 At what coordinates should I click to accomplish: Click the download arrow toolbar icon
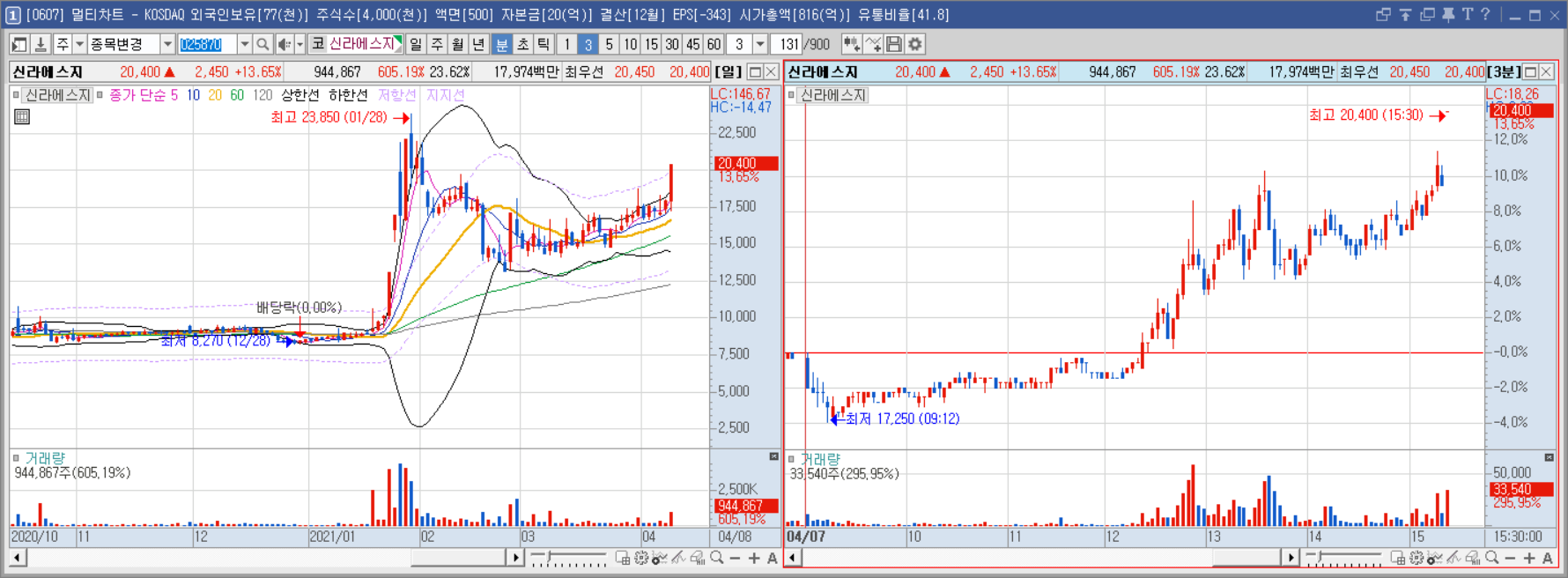(x=40, y=44)
